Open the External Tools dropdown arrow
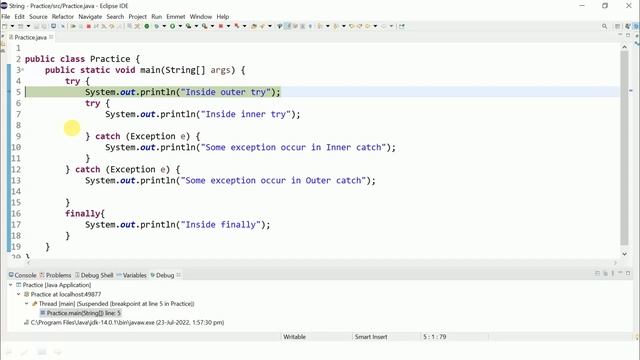The width and height of the screenshot is (640, 360). 212,26
